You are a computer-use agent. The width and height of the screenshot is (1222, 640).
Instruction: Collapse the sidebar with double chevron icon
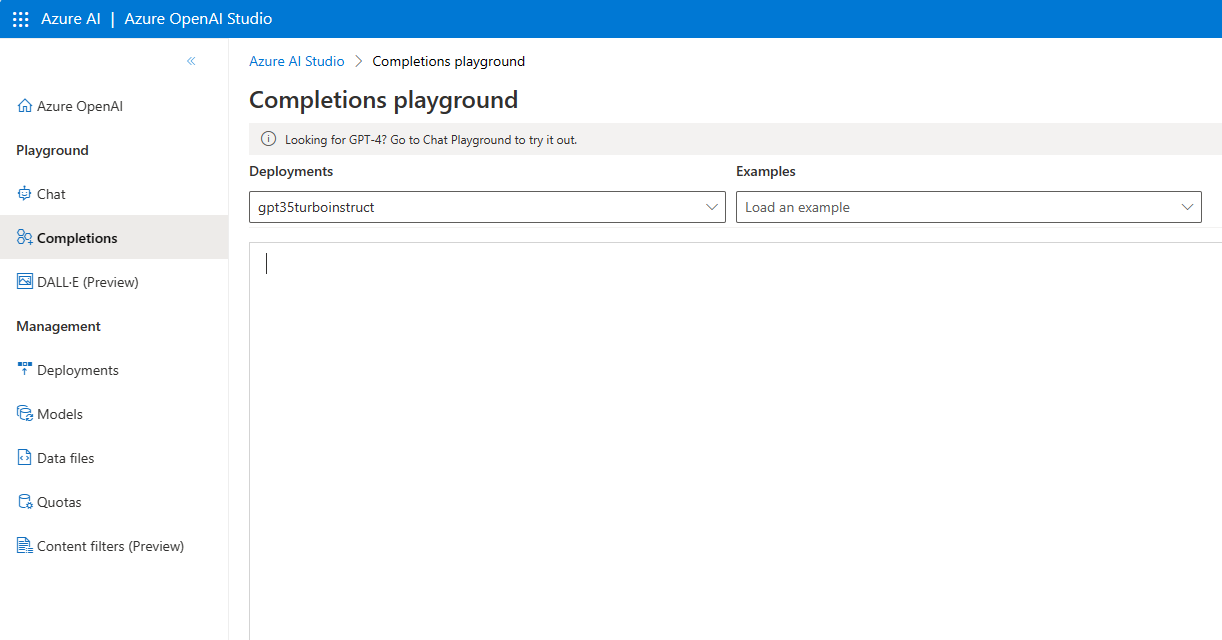[x=191, y=61]
